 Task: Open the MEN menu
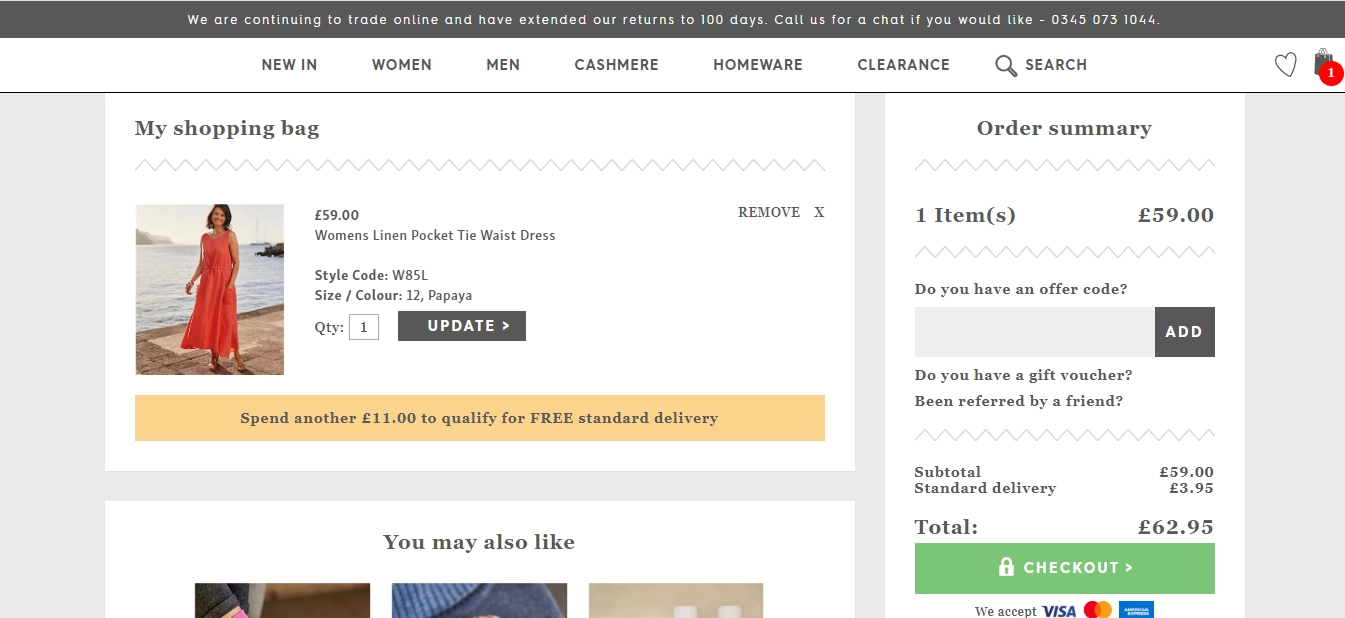click(x=503, y=65)
